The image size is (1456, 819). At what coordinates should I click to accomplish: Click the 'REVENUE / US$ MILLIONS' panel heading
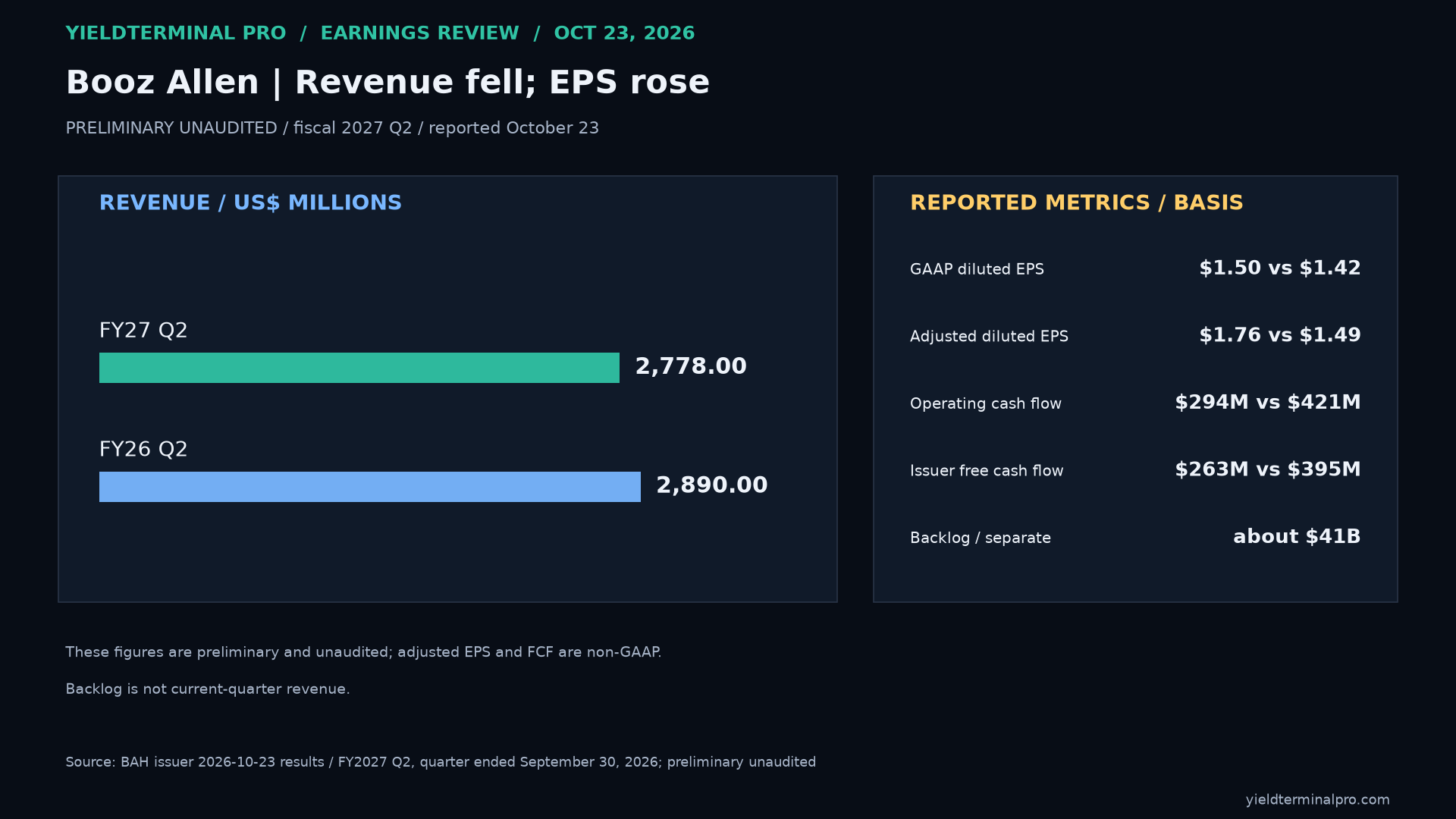pyautogui.click(x=250, y=203)
